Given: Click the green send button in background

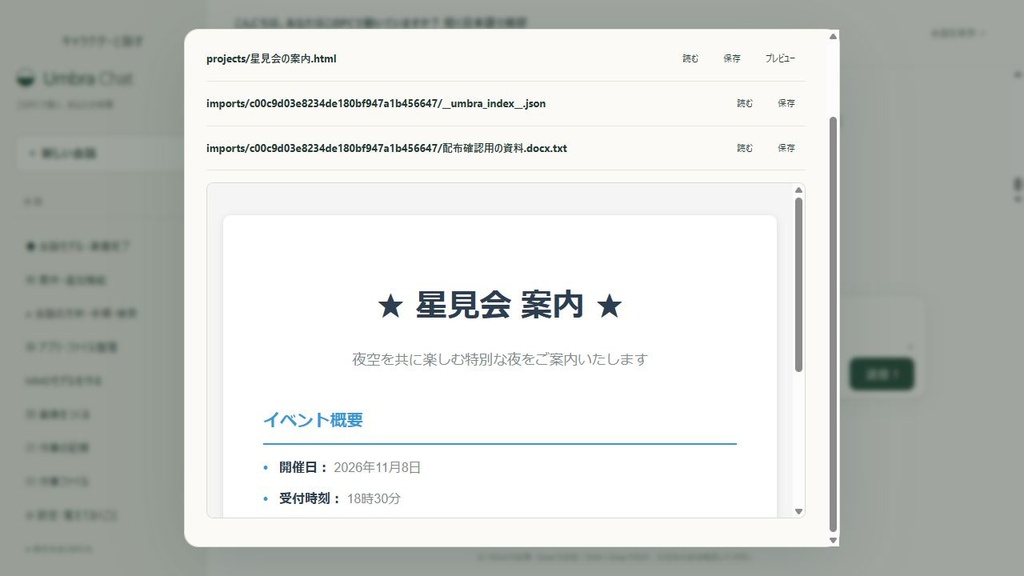Looking at the screenshot, I should pyautogui.click(x=882, y=374).
